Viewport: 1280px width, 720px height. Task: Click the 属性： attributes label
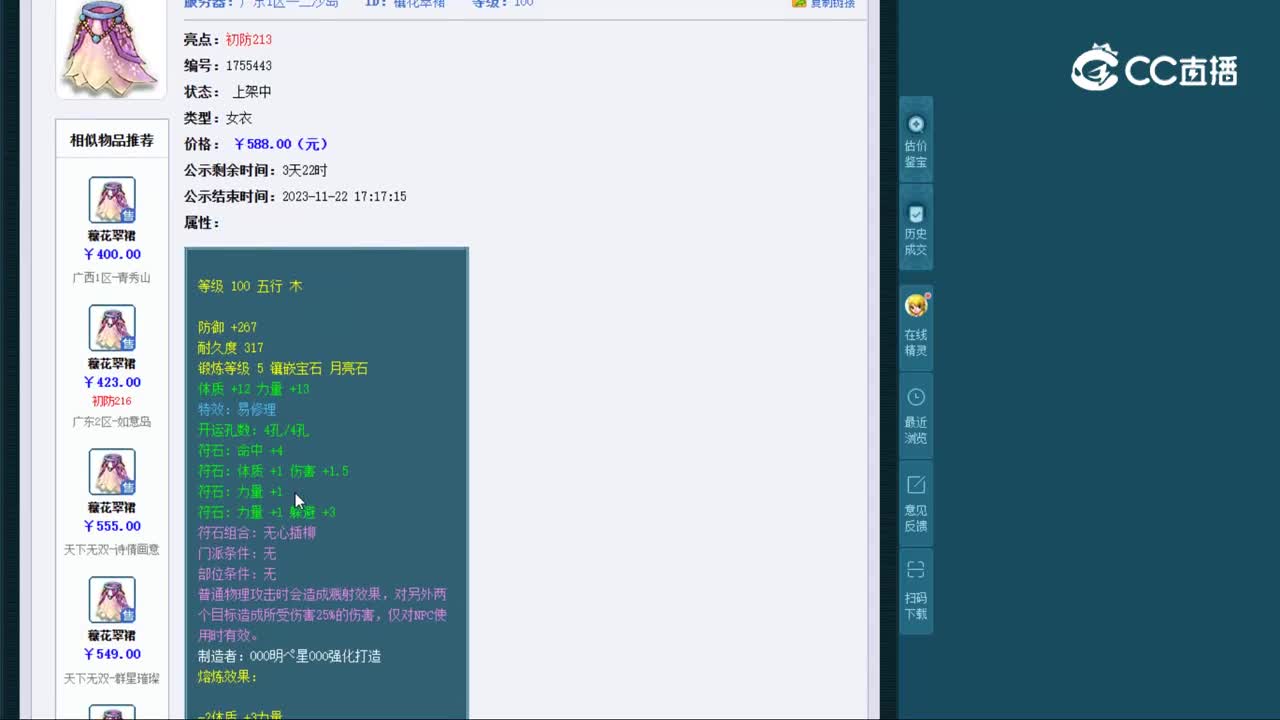[202, 223]
